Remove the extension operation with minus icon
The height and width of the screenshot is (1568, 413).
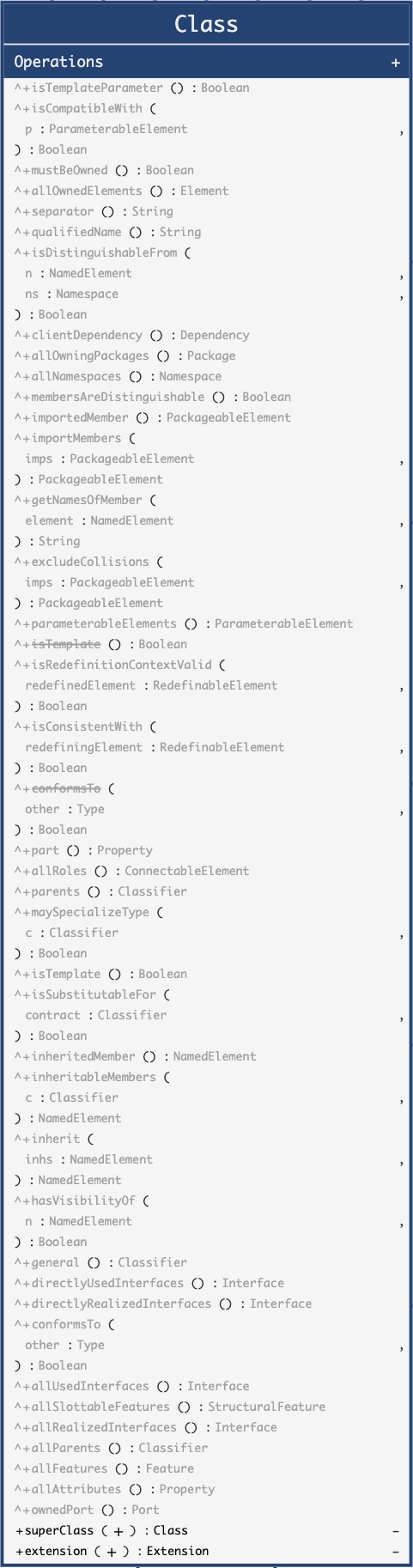pyautogui.click(x=396, y=1552)
